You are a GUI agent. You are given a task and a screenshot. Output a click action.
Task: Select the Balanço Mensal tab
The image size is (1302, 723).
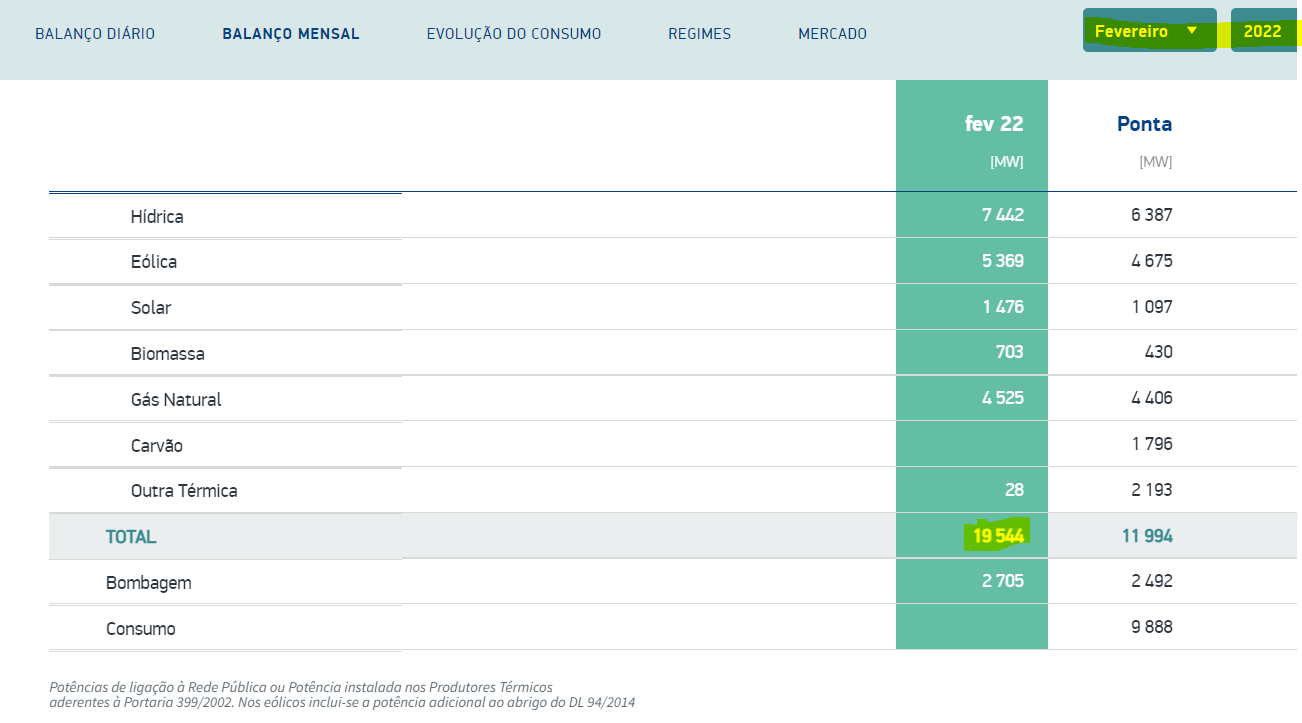(290, 34)
